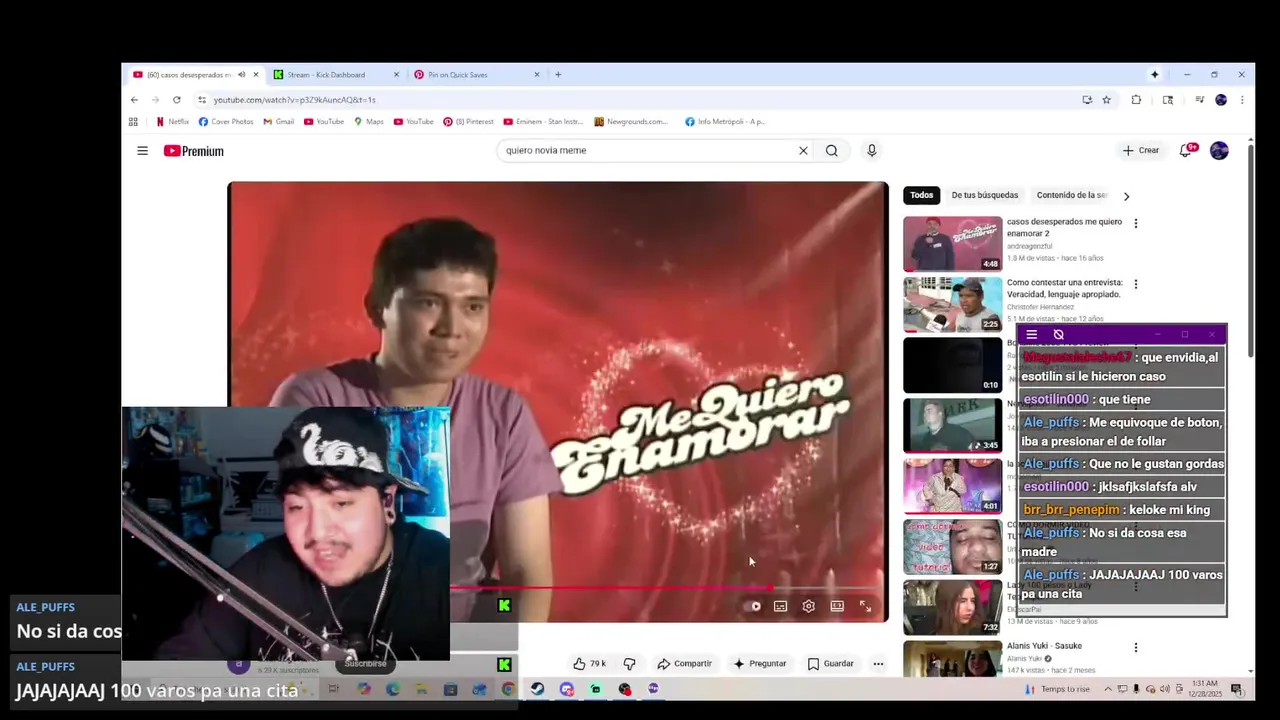Screen dimensions: 1280x720
Task: Seek using the red video progress bar
Action: click(x=667, y=588)
